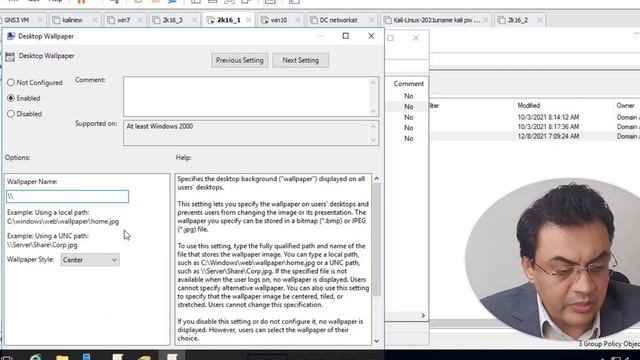Click the Help text scroll up arrow
The width and height of the screenshot is (640, 360).
(x=376, y=178)
